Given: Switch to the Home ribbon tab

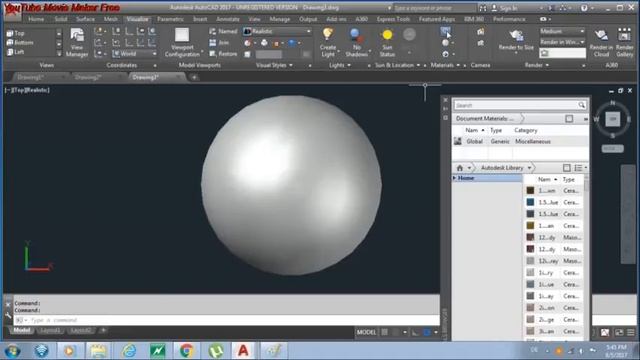Looking at the screenshot, I should point(36,19).
